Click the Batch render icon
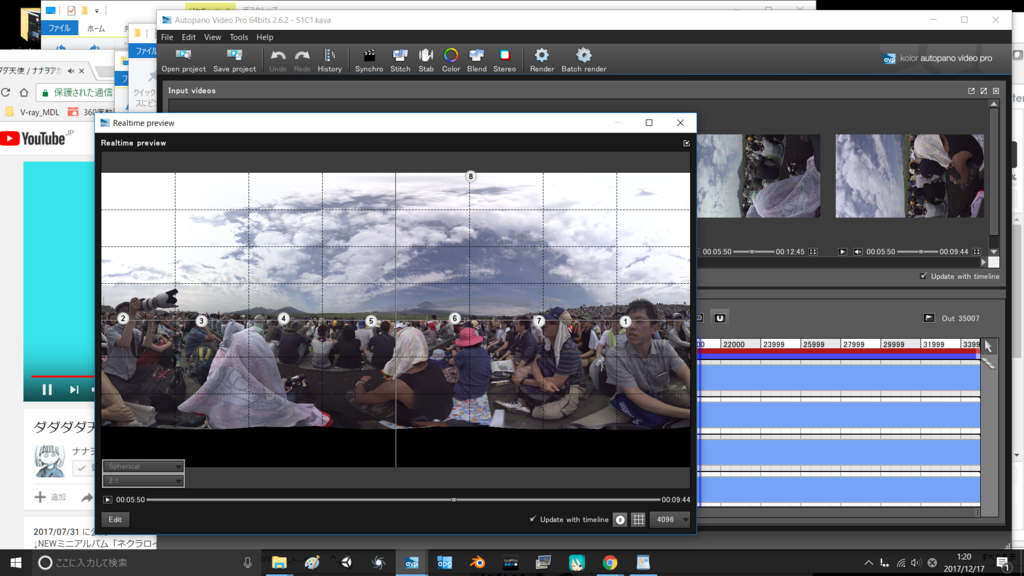The height and width of the screenshot is (576, 1024). [584, 56]
